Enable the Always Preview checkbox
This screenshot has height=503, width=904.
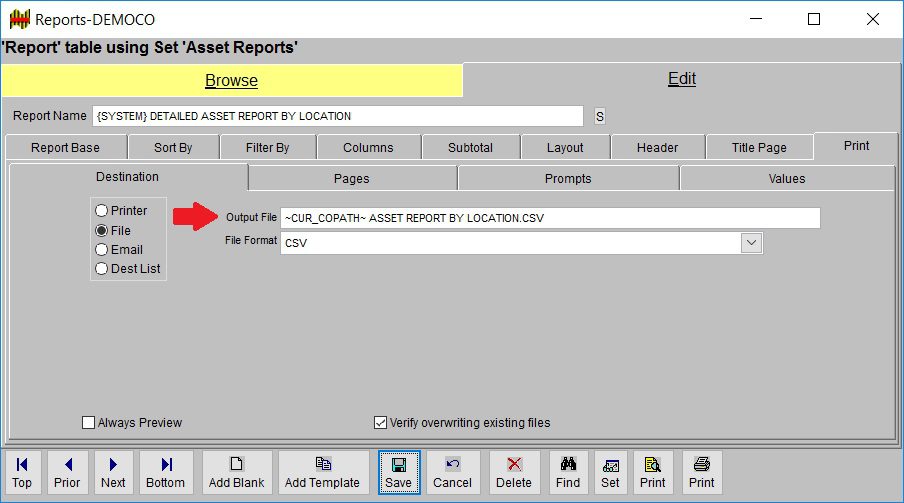(89, 423)
